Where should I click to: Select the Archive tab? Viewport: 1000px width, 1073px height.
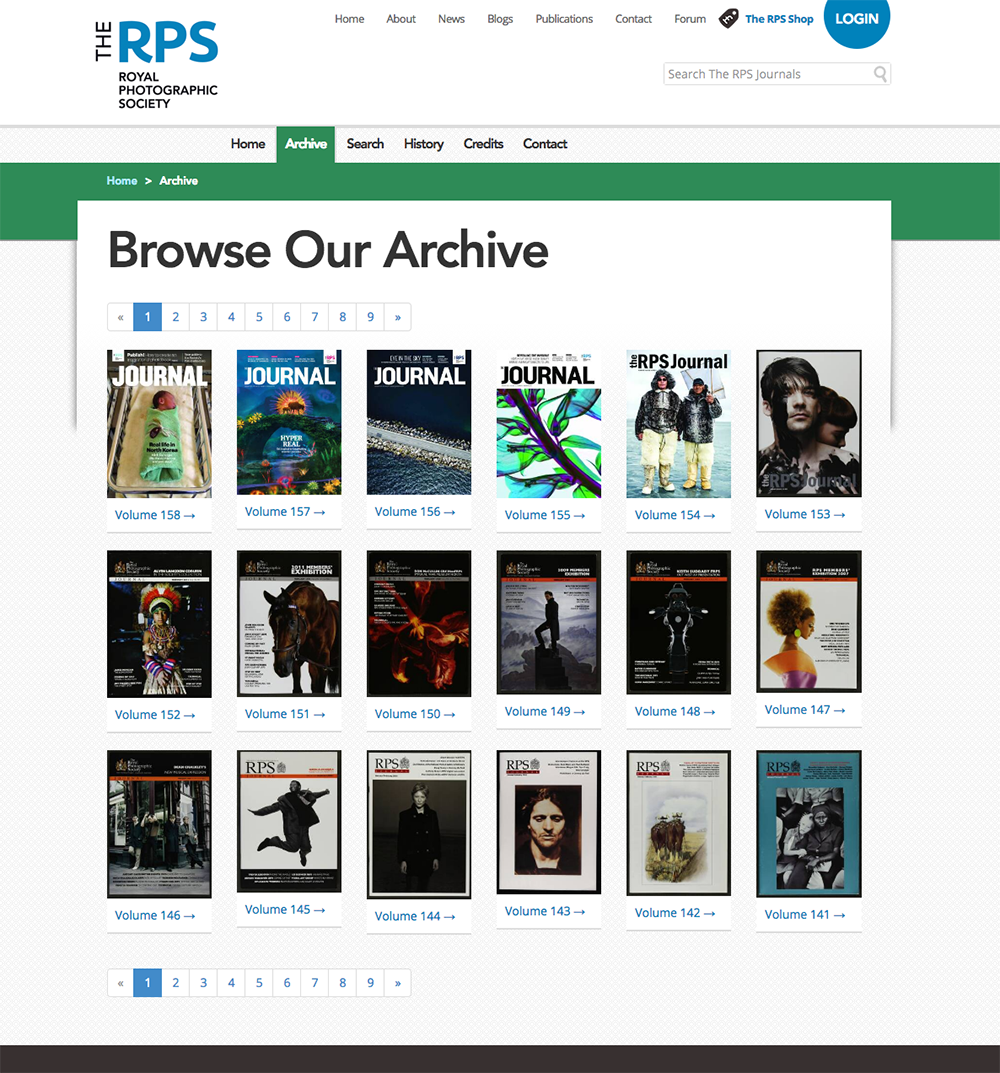(305, 144)
